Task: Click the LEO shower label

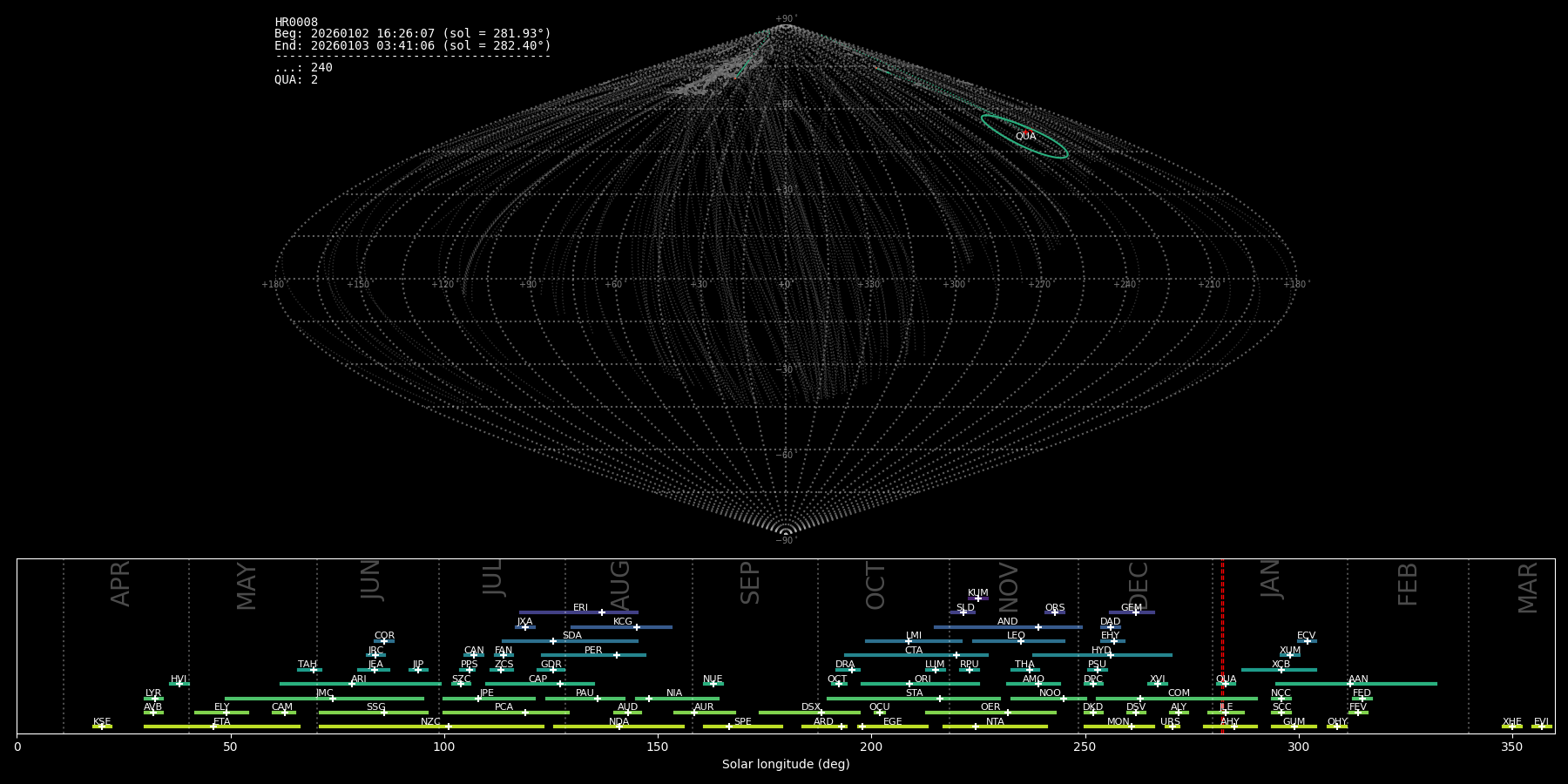Action: click(1017, 636)
